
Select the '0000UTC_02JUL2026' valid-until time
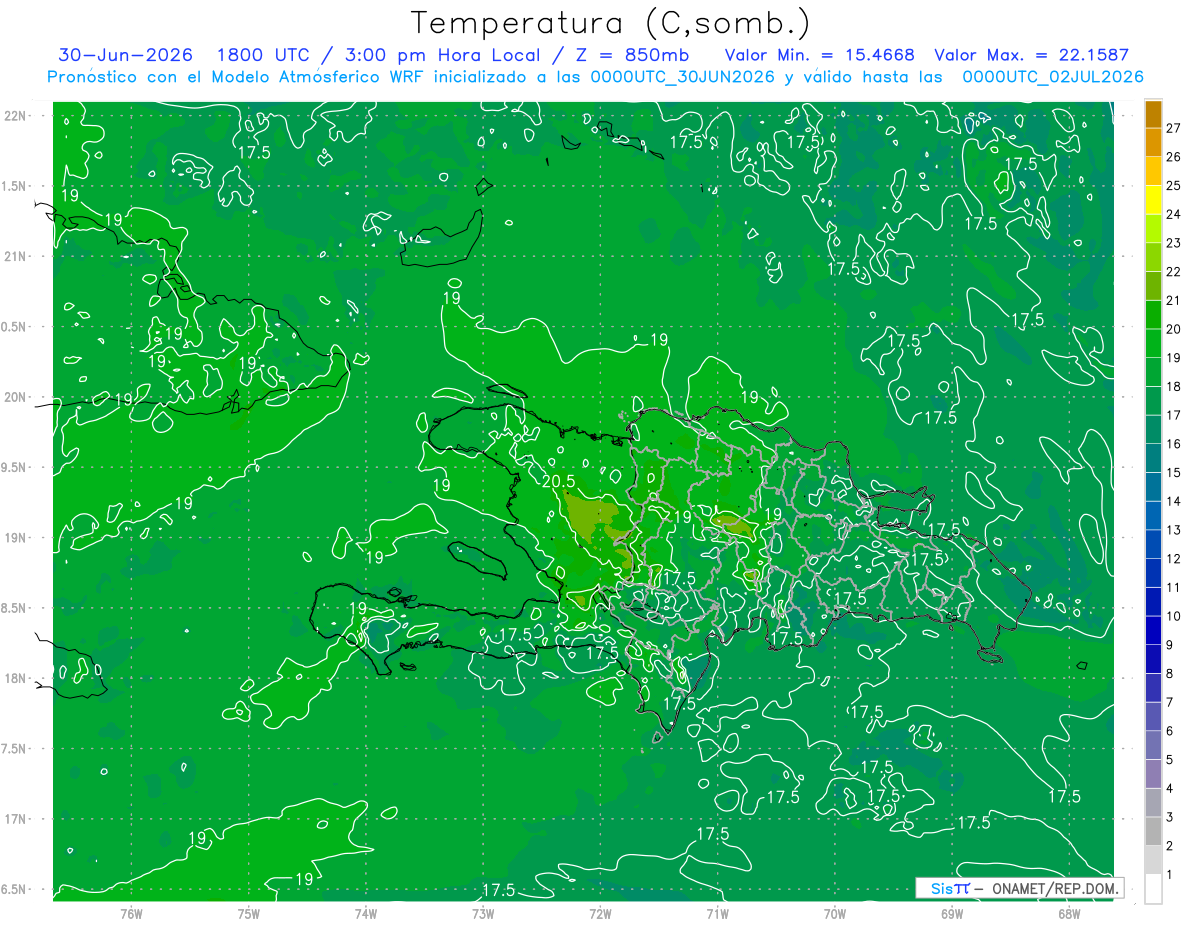[1053, 77]
